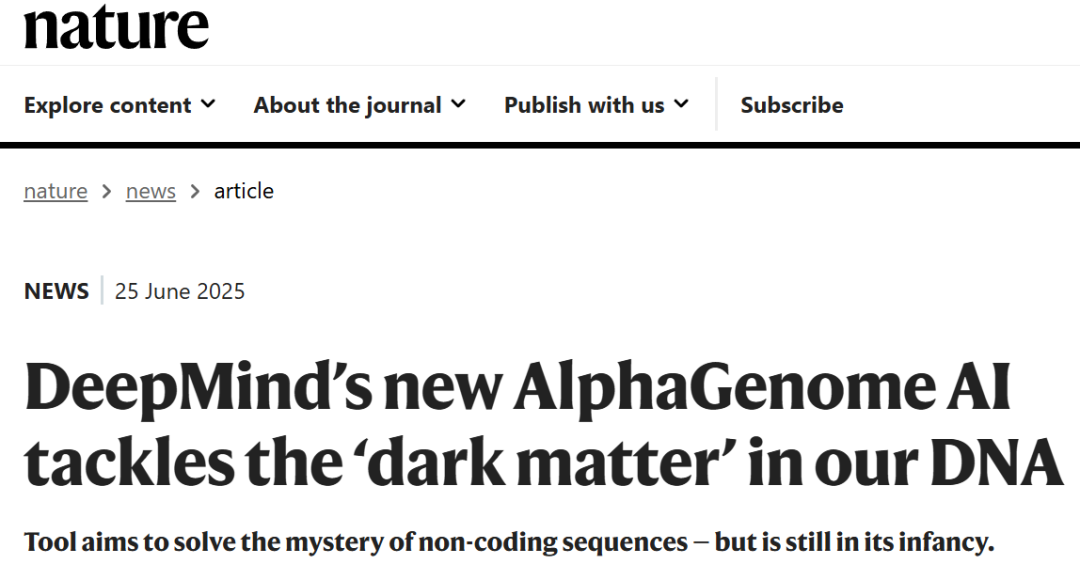Click the article breadcrumb text

(244, 191)
